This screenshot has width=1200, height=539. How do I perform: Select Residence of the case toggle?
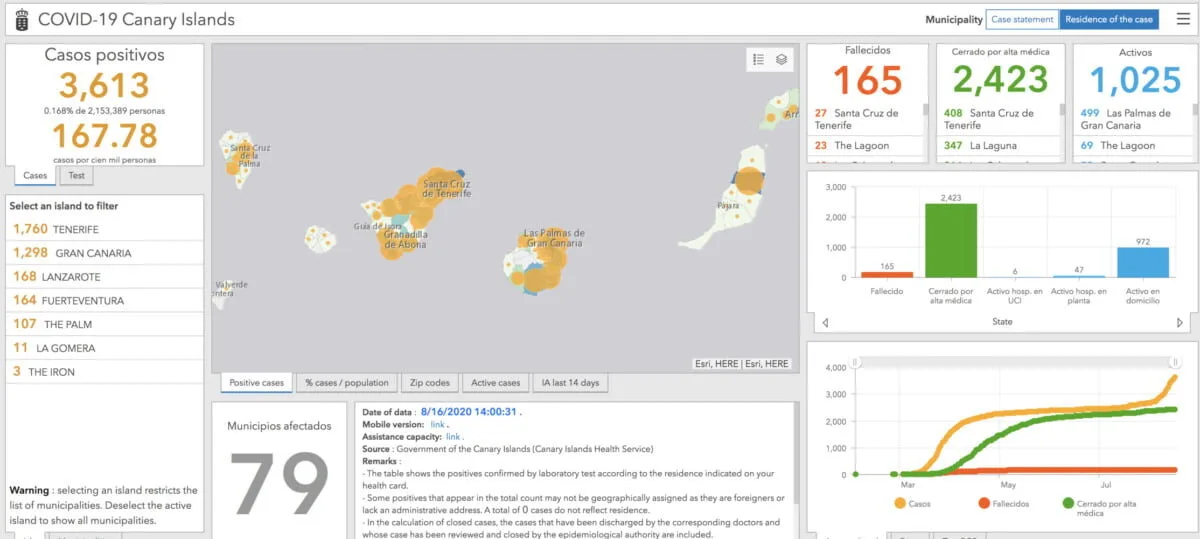click(1108, 19)
